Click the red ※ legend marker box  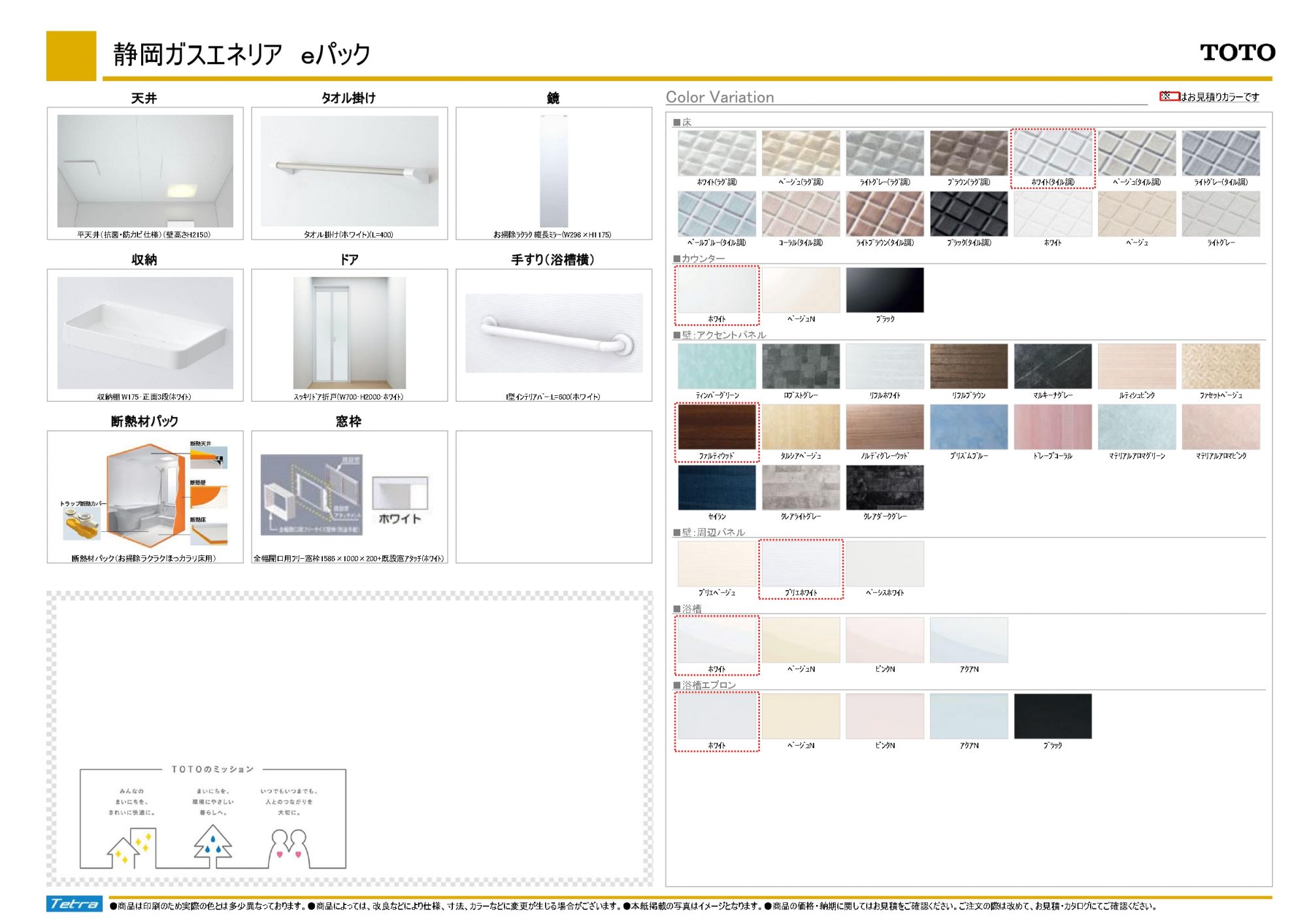click(x=1169, y=96)
